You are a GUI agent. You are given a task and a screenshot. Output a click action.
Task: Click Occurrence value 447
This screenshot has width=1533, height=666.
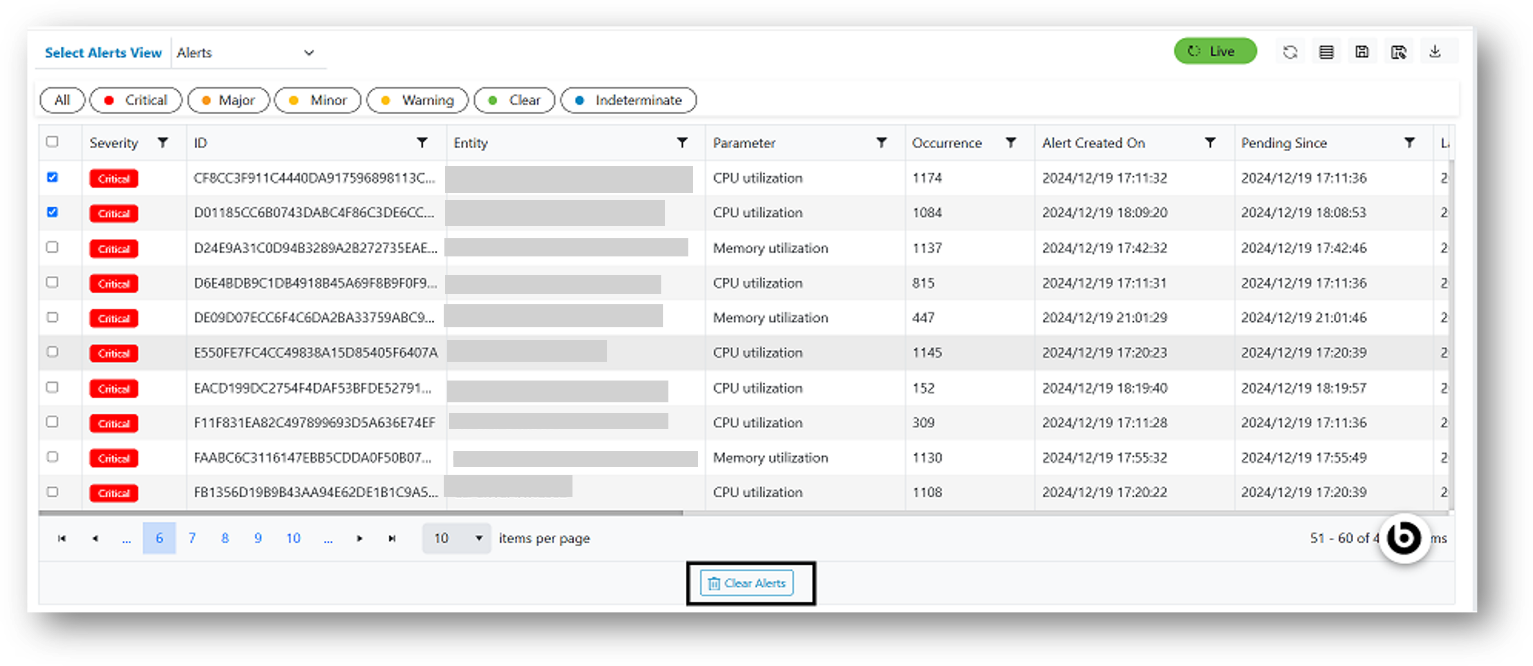[923, 318]
